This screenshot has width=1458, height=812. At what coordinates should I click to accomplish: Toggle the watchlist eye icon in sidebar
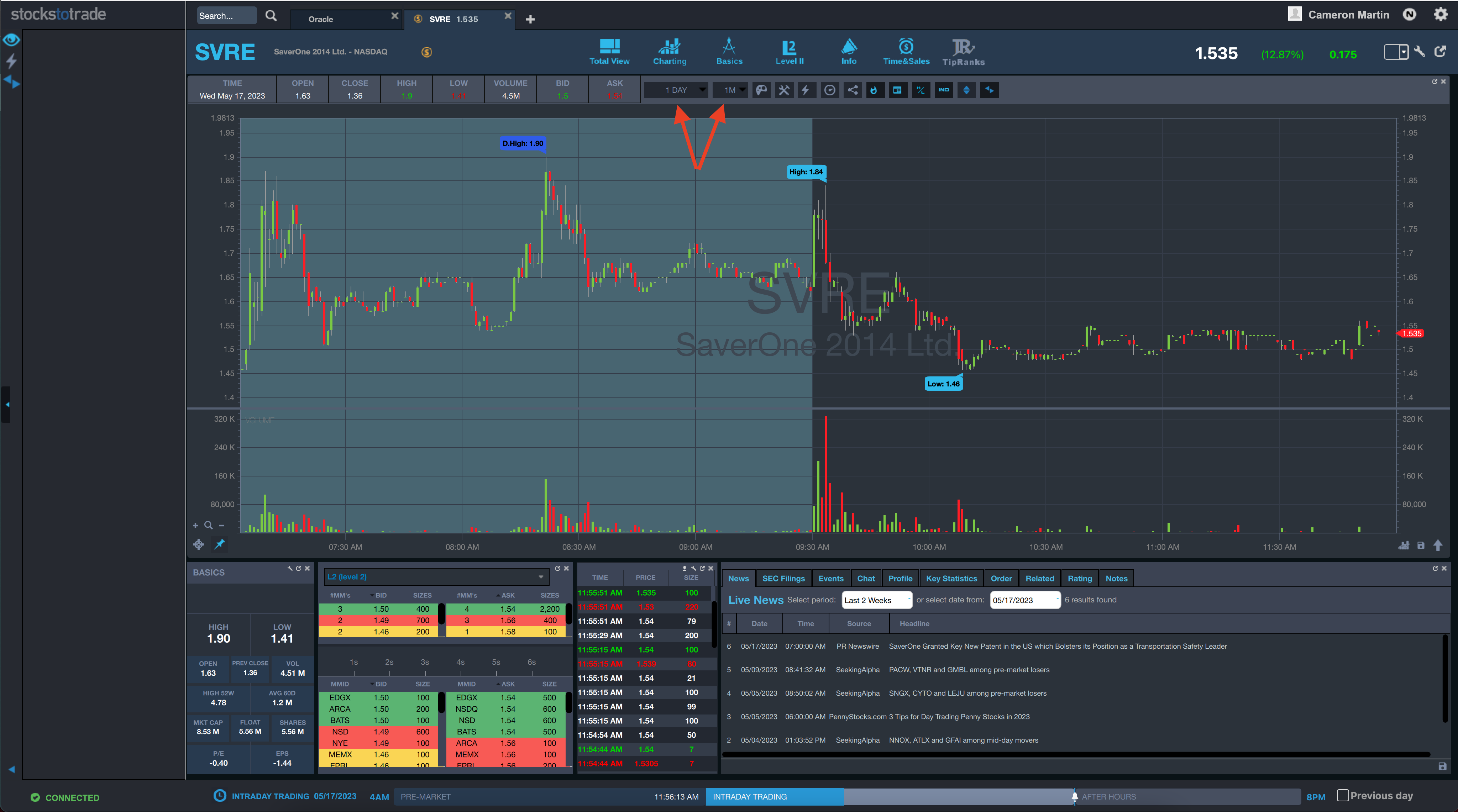[x=11, y=39]
